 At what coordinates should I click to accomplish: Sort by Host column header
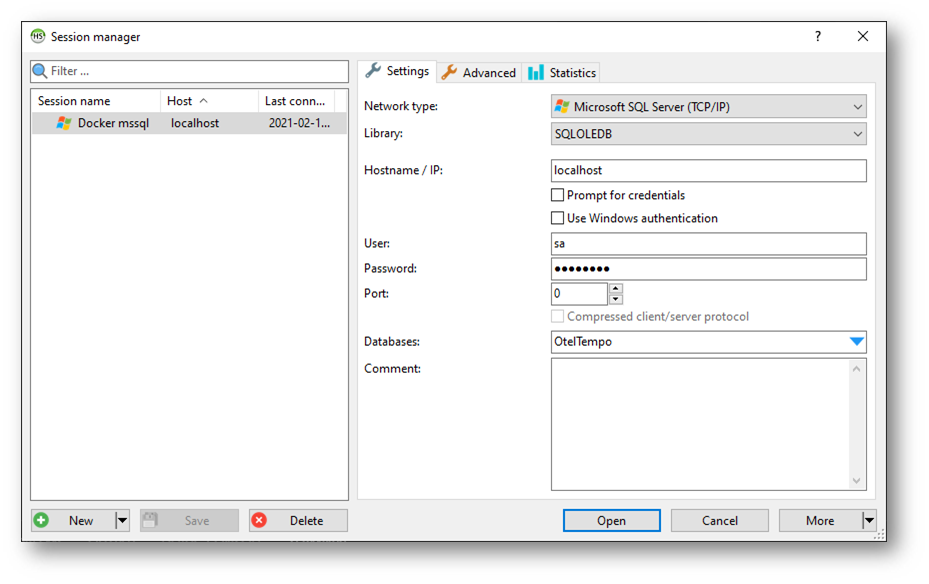coord(209,101)
